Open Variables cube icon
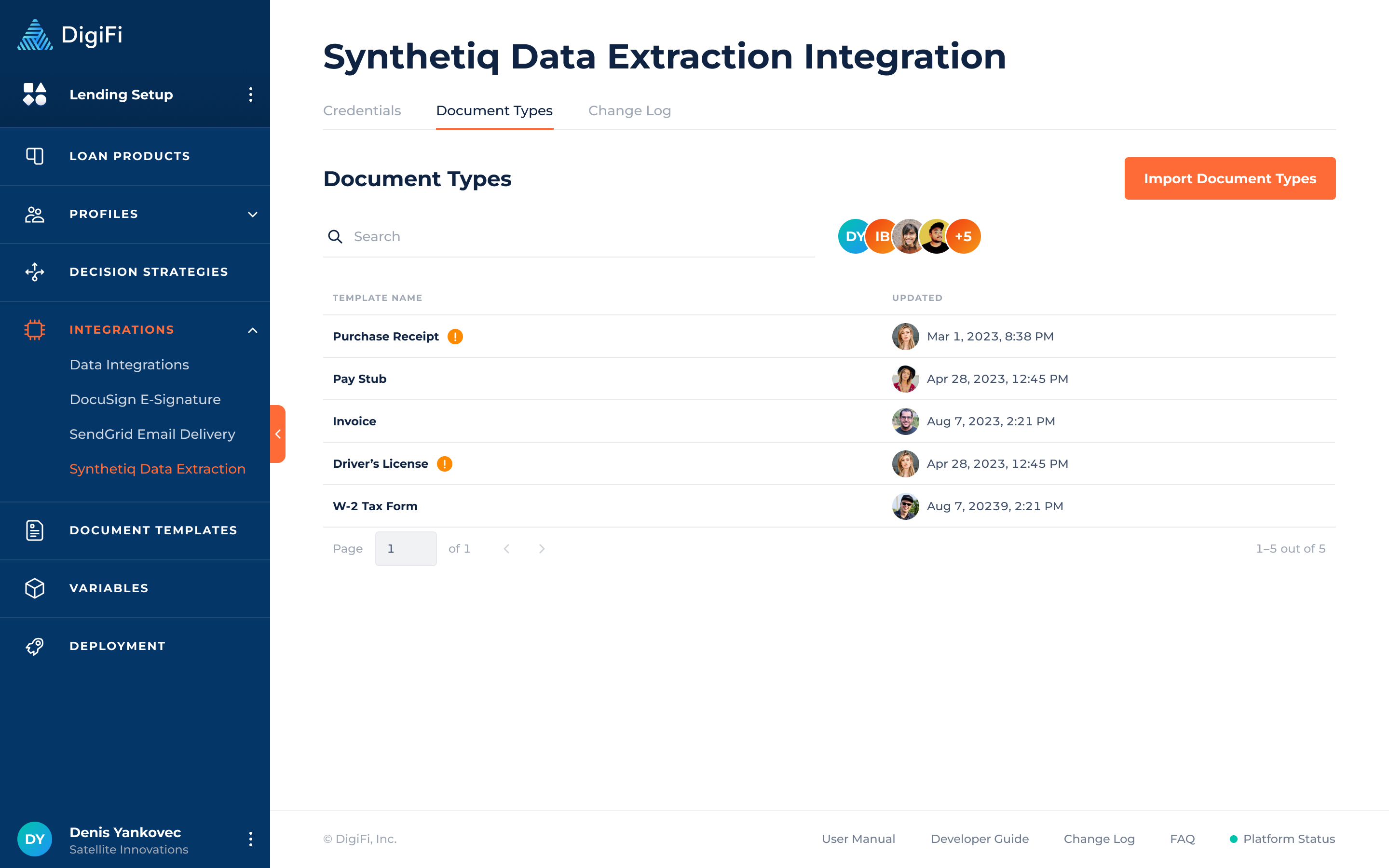Image resolution: width=1389 pixels, height=868 pixels. point(34,588)
